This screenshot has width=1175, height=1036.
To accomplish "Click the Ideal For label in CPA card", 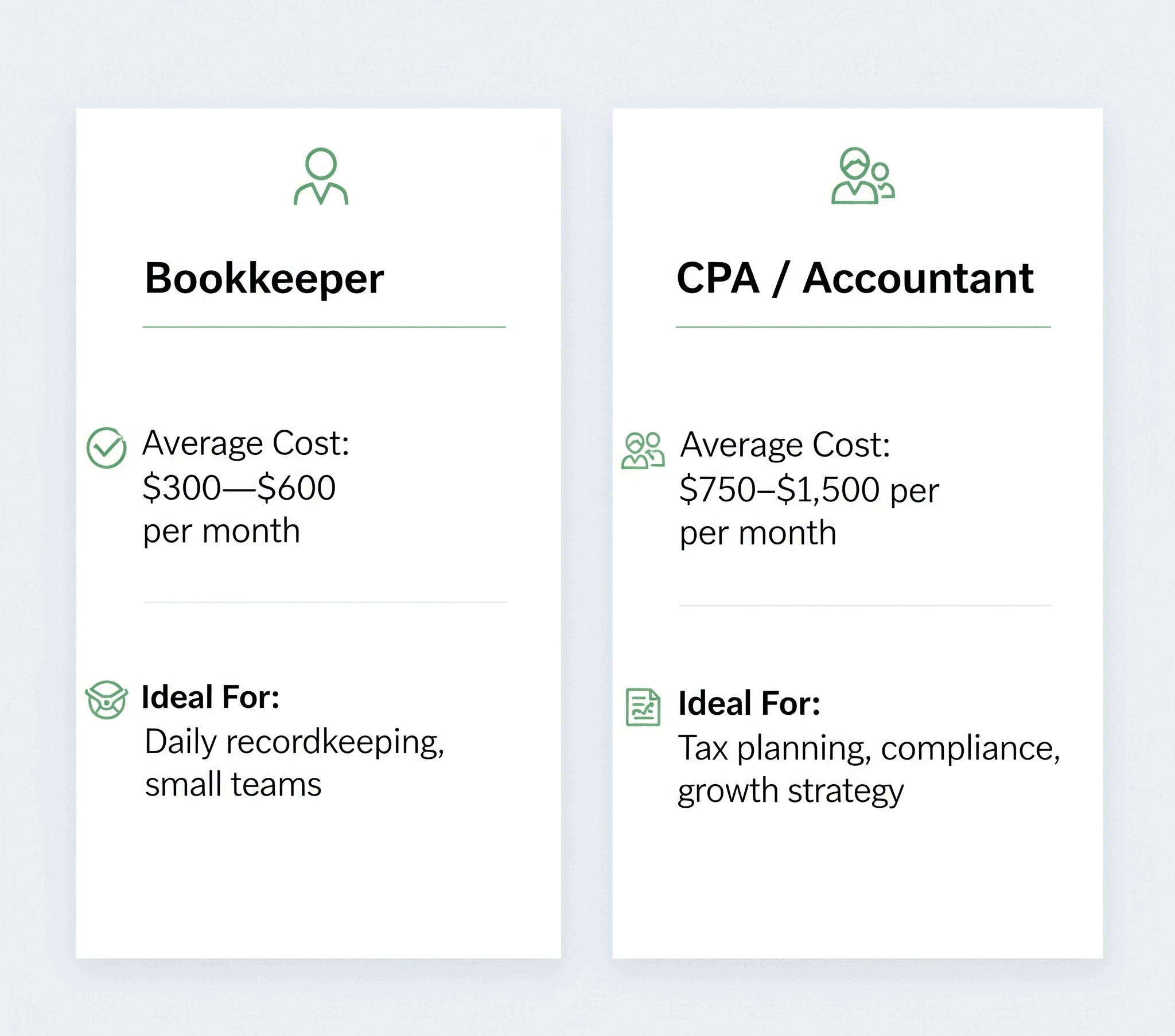I will (749, 703).
